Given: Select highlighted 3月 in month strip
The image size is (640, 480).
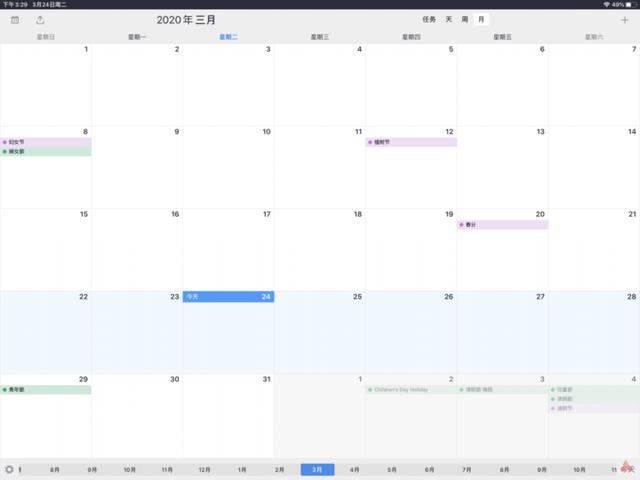Looking at the screenshot, I should click(317, 469).
